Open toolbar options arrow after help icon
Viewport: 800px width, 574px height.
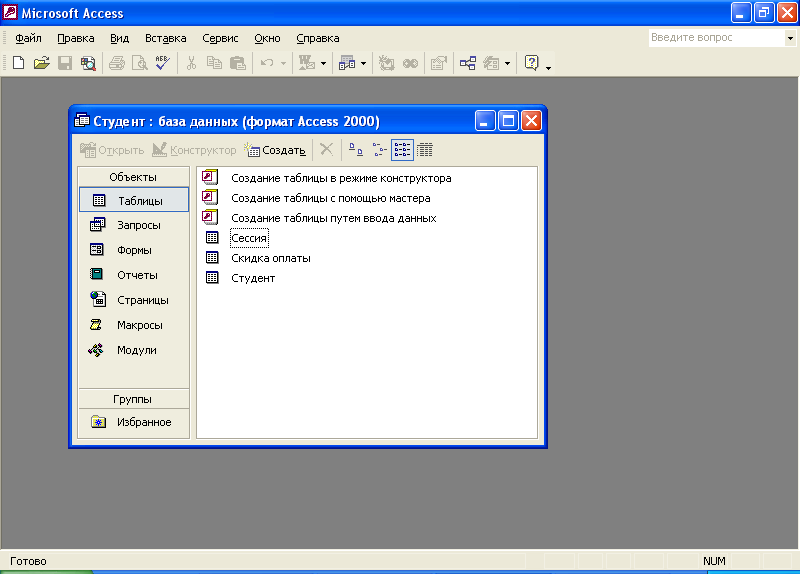tap(548, 66)
